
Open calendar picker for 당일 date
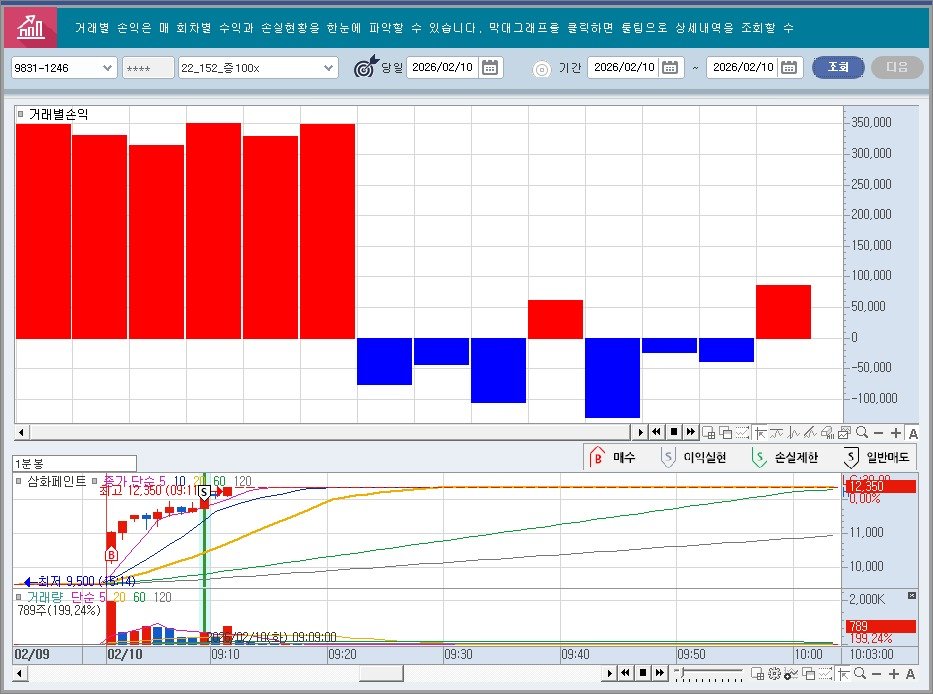point(490,68)
